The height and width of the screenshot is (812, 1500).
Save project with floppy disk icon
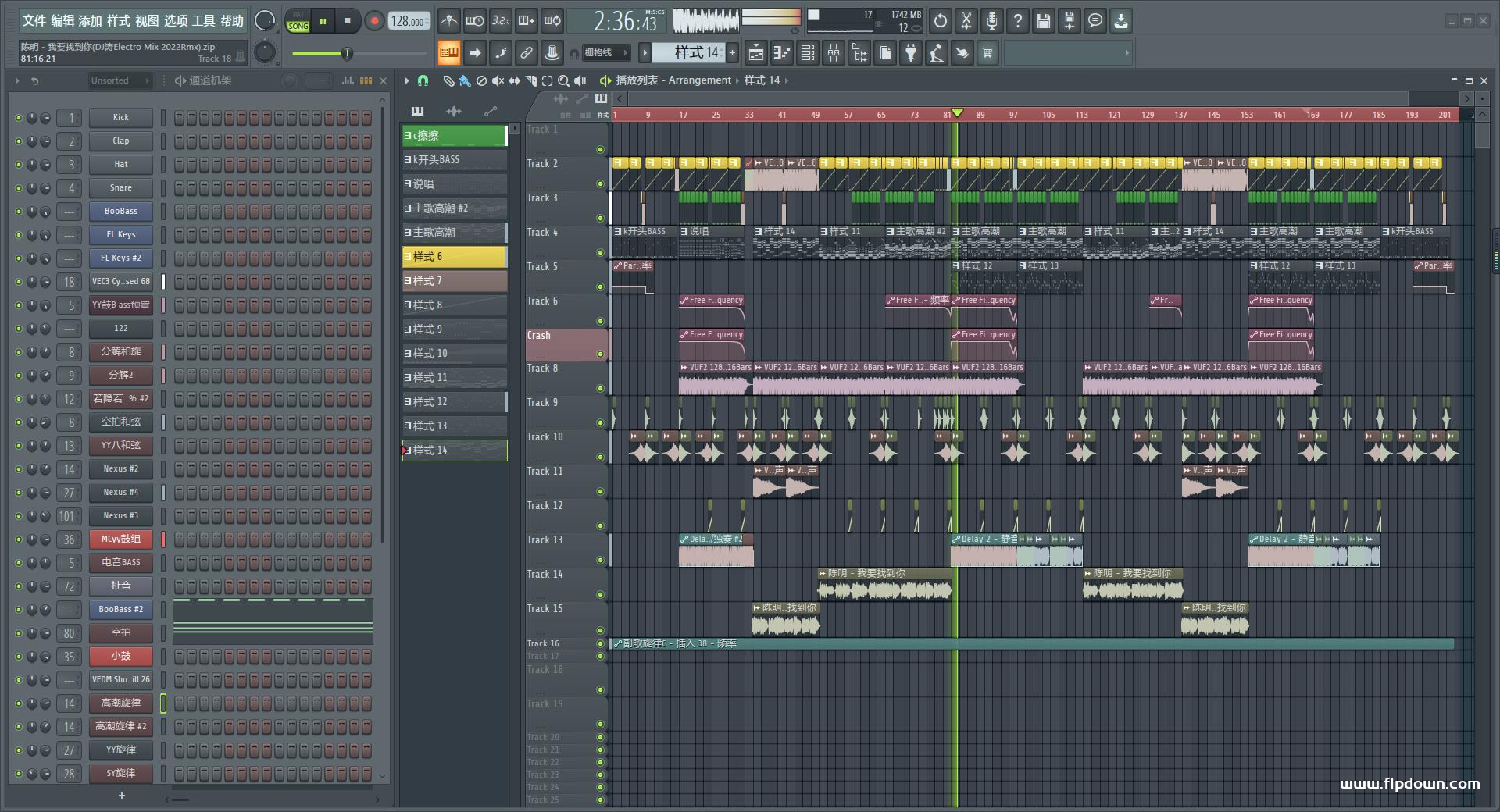tap(1044, 21)
